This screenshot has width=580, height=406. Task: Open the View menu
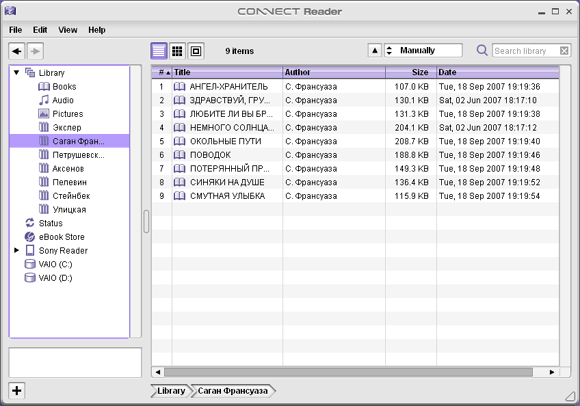[68, 30]
